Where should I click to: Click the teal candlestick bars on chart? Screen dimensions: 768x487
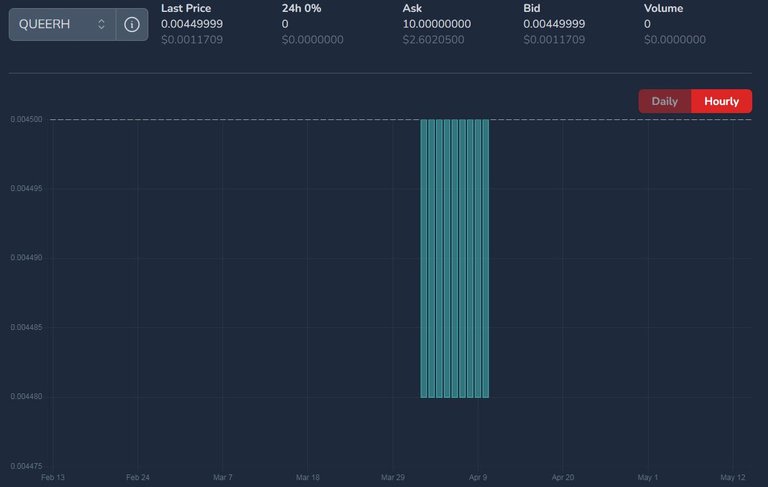coord(455,258)
